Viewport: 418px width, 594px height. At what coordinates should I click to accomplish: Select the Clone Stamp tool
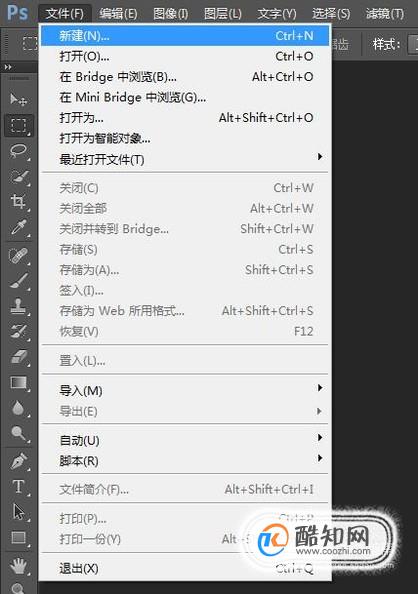coord(18,306)
